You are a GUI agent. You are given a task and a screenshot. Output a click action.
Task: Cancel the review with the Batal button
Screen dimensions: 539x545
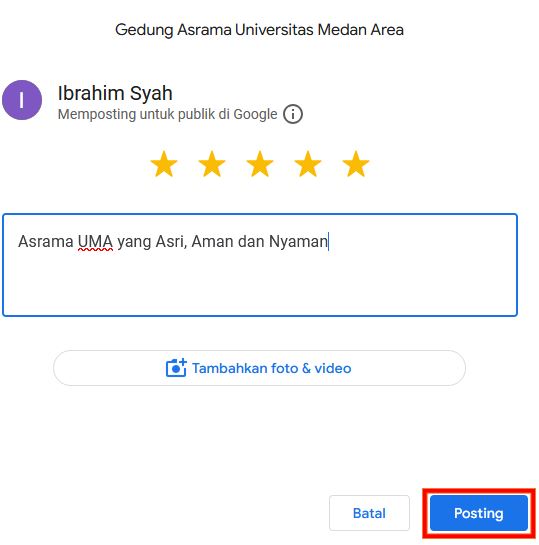(x=369, y=513)
